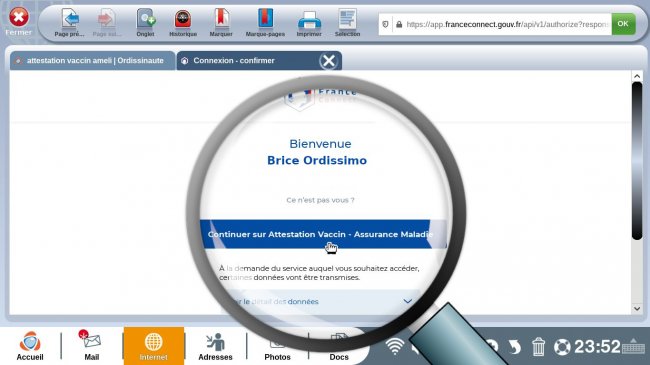Click the lifebuoy help icon

pyautogui.click(x=562, y=347)
